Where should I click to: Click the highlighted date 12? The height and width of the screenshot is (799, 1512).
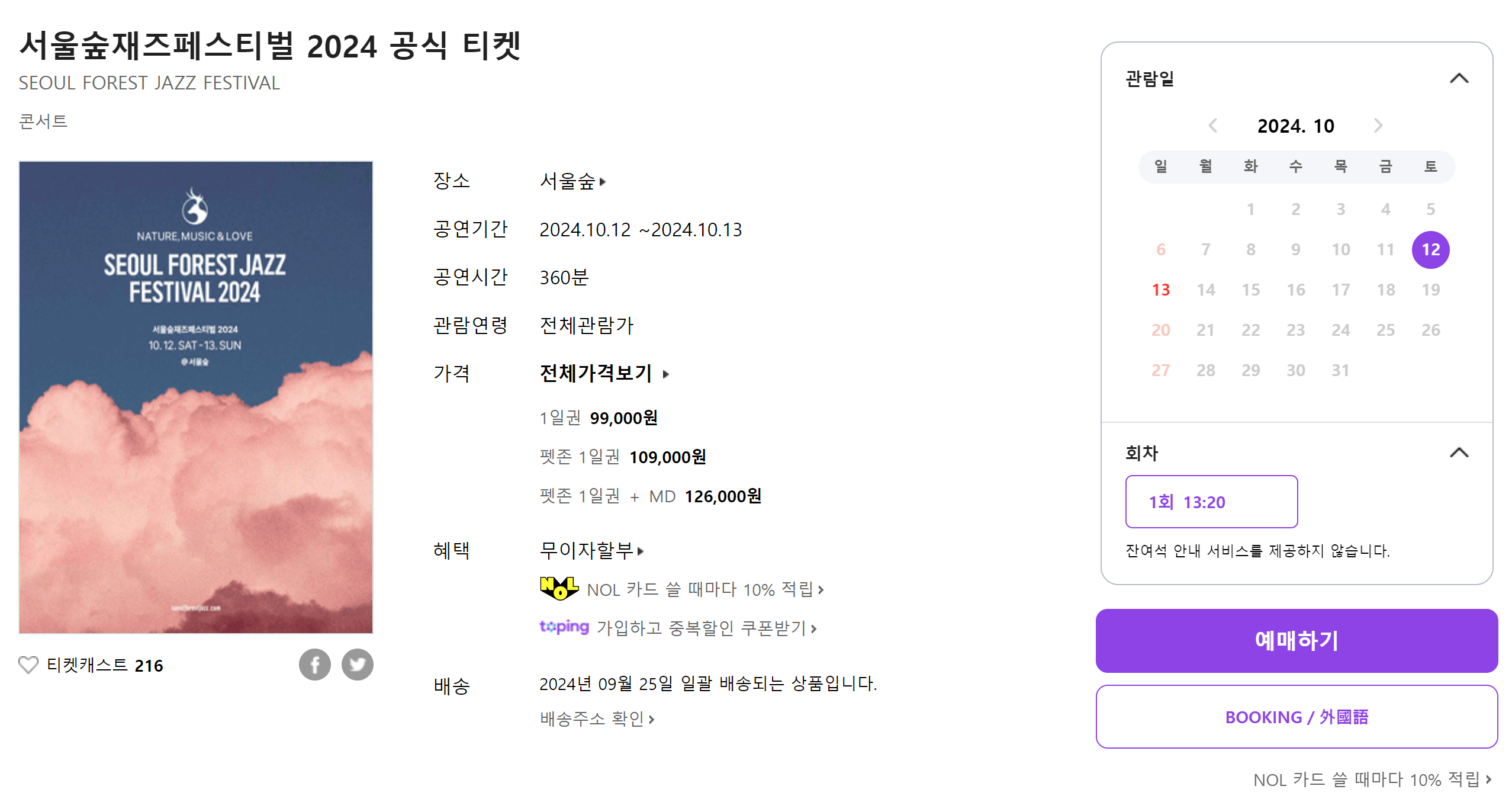coord(1431,249)
